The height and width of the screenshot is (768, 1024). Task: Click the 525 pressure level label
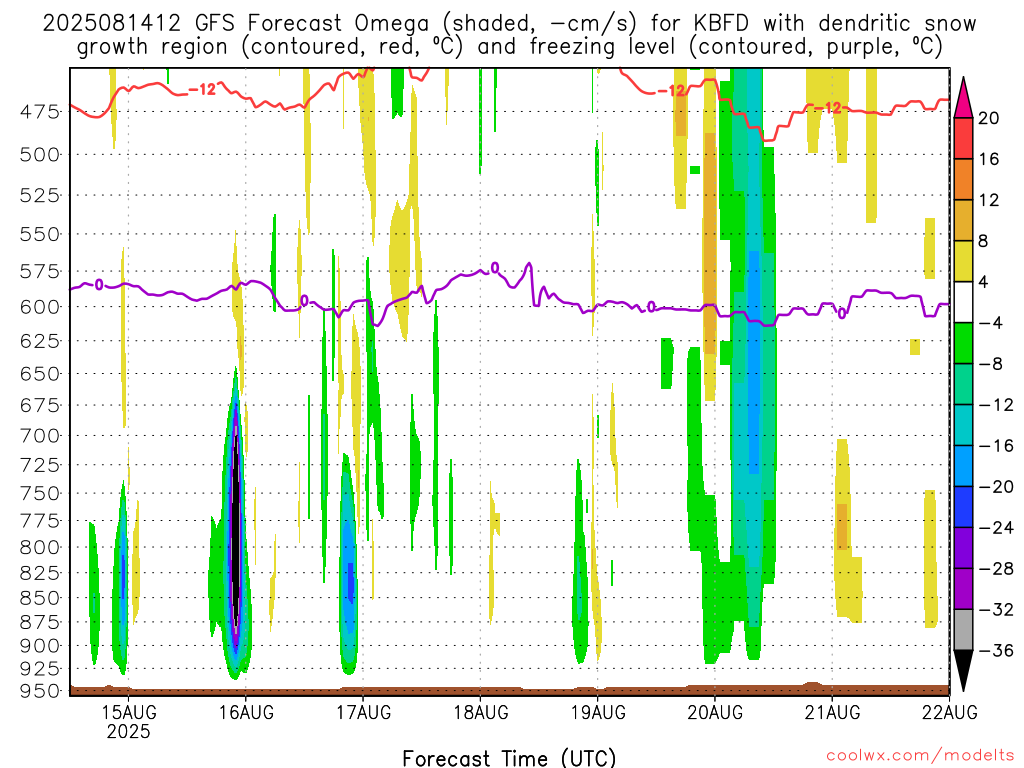coord(39,195)
